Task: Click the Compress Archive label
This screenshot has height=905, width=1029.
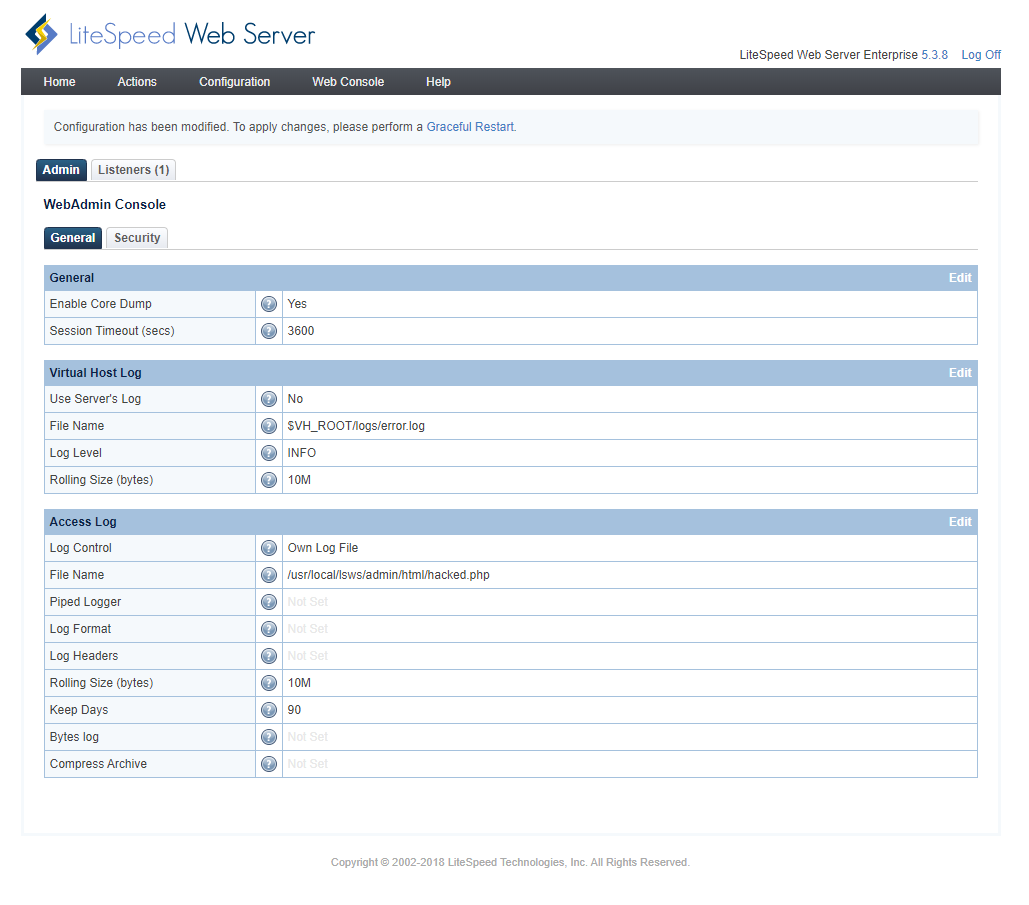Action: click(x=98, y=764)
